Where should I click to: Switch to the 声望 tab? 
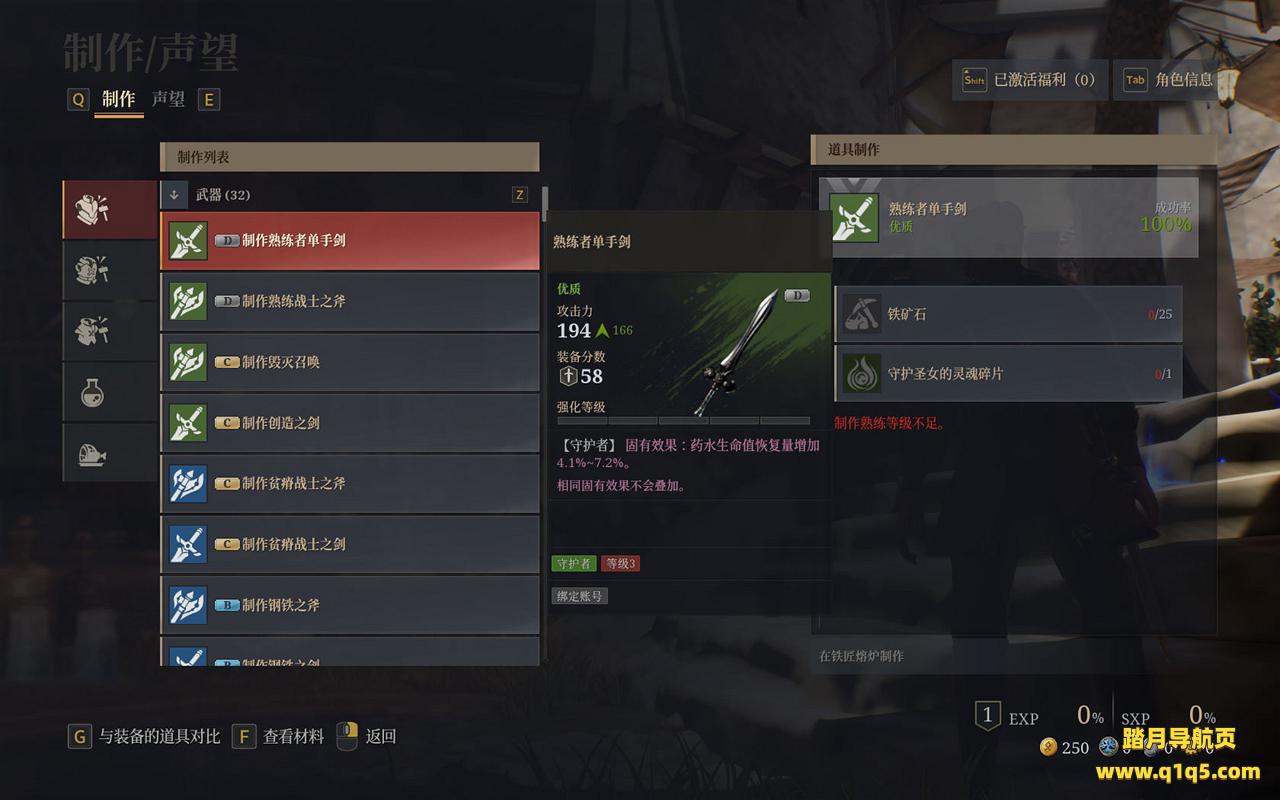[x=168, y=99]
